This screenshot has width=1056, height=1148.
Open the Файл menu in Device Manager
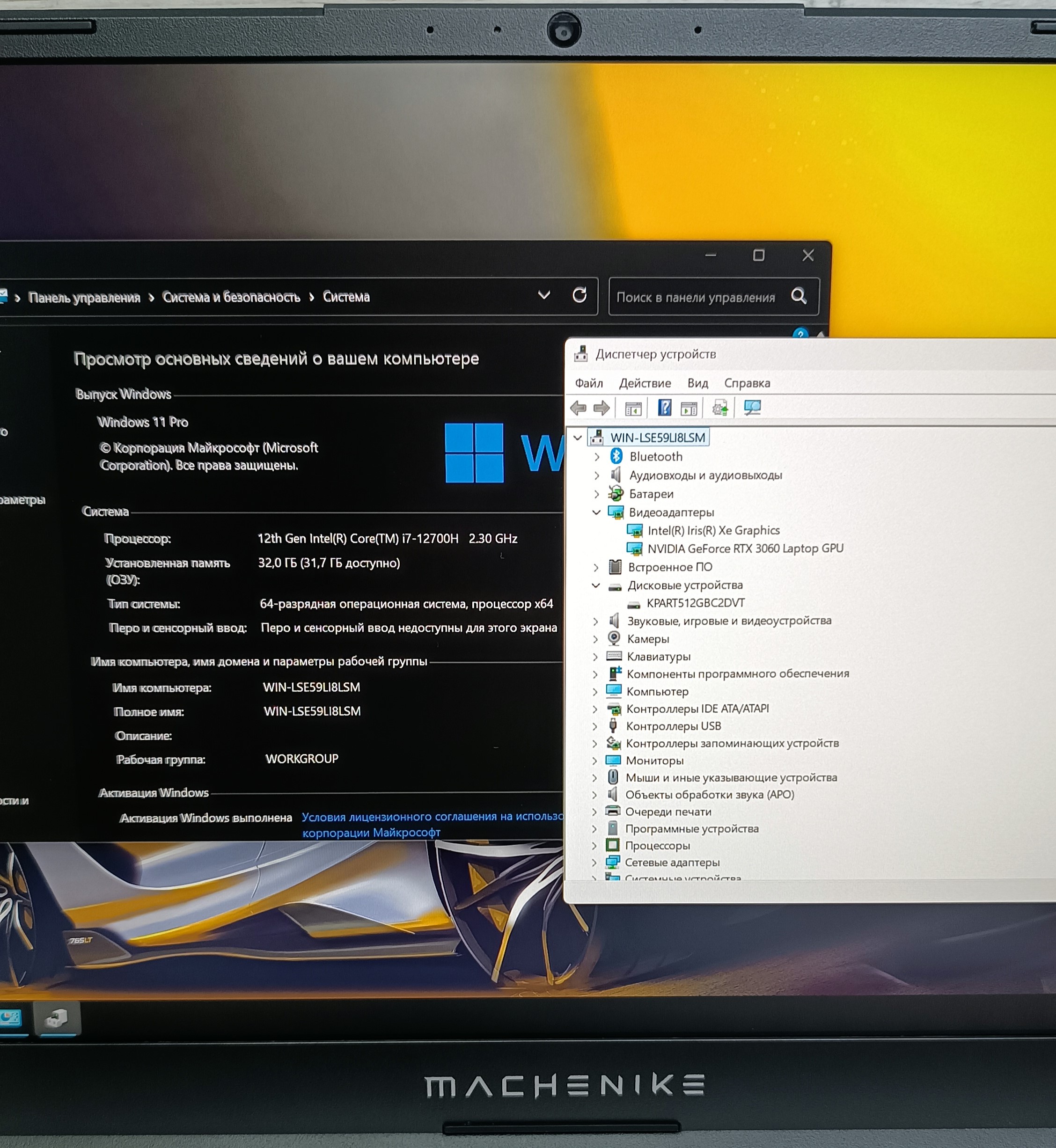point(588,383)
